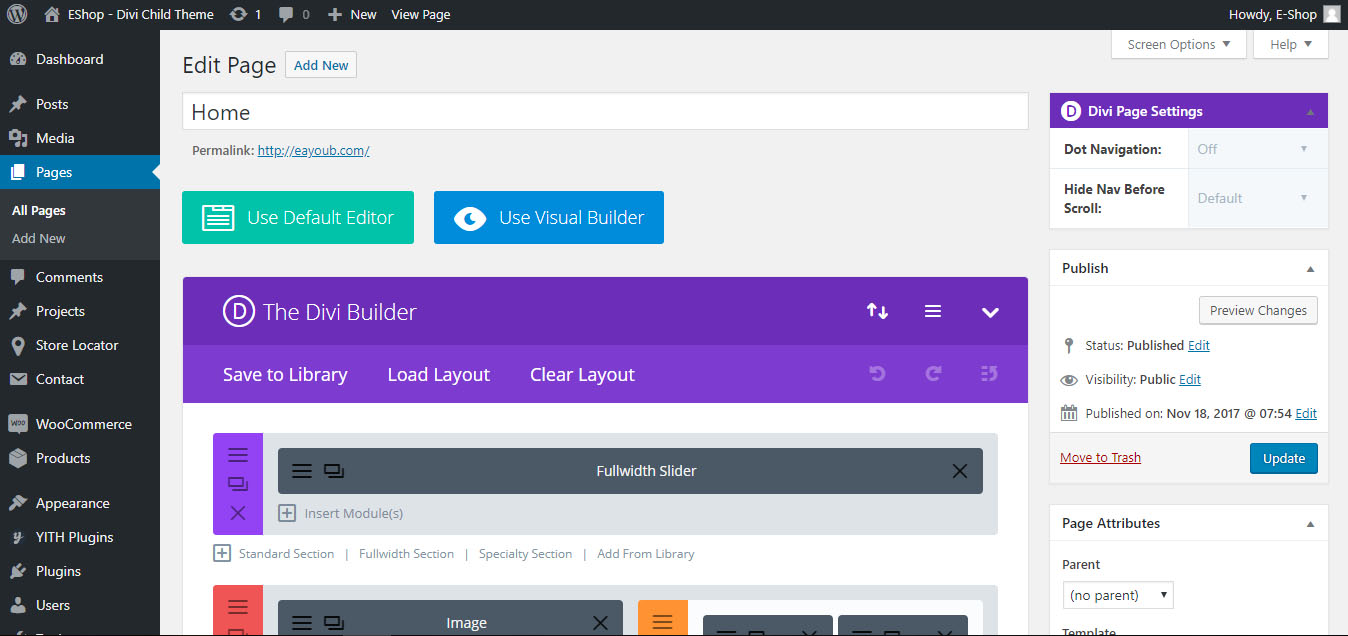This screenshot has width=1348, height=636.
Task: Click Use Visual Builder button
Action: click(549, 217)
